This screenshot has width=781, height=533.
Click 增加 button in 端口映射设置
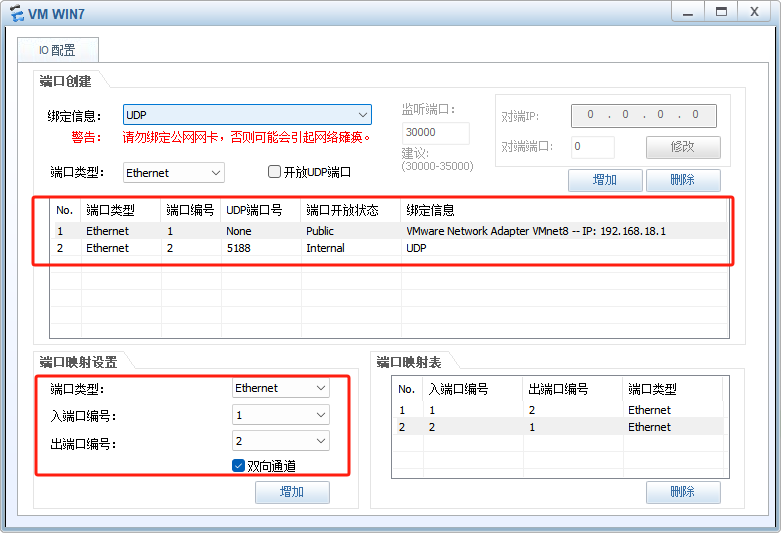pyautogui.click(x=292, y=492)
